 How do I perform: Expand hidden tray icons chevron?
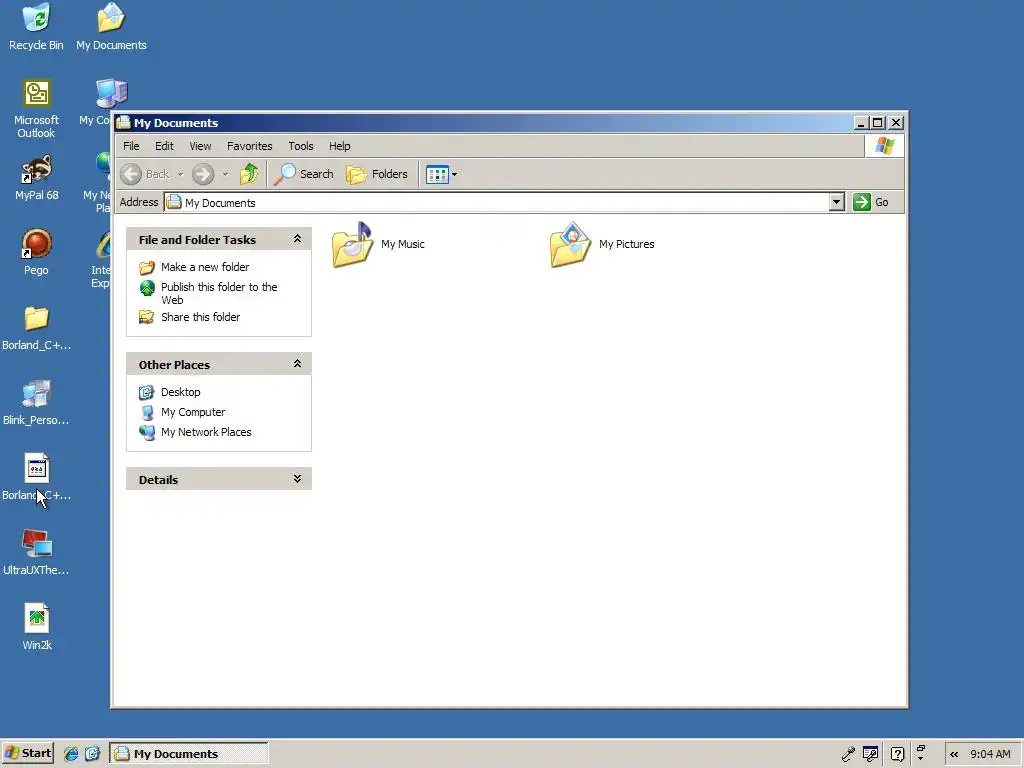coord(954,754)
